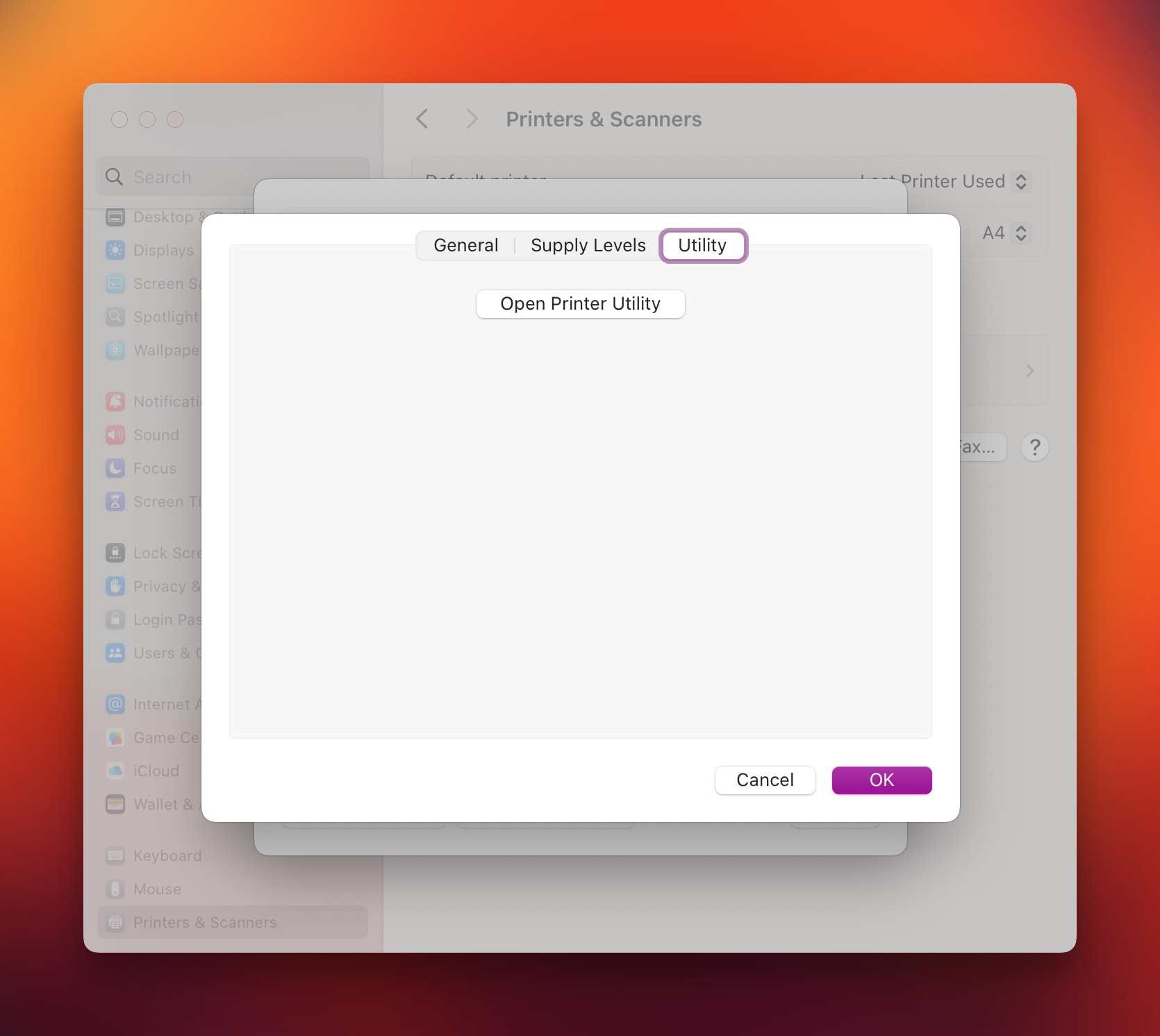
Task: Switch to the General tab
Action: [465, 246]
